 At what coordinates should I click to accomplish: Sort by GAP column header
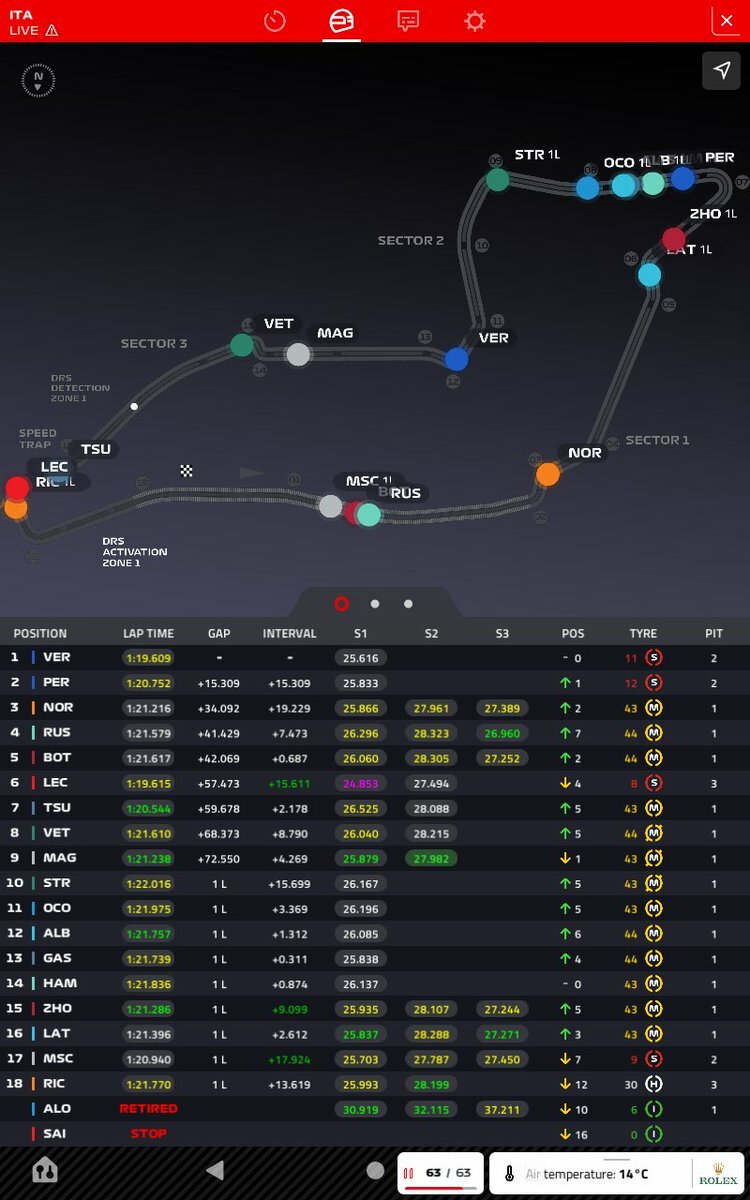point(219,633)
